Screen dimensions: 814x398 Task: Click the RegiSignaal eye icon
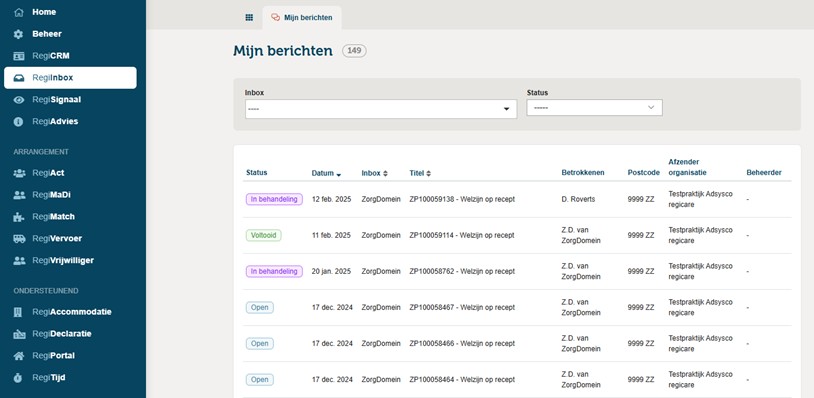pyautogui.click(x=19, y=100)
